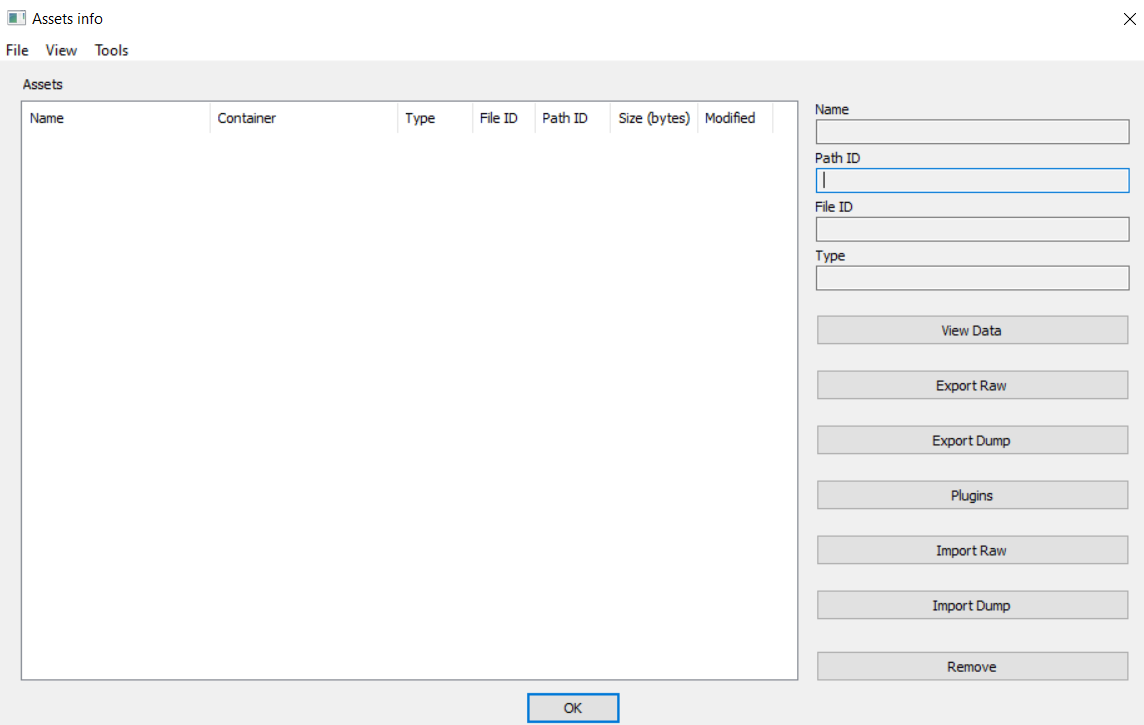
Task: Click the Name input field
Action: (x=971, y=131)
